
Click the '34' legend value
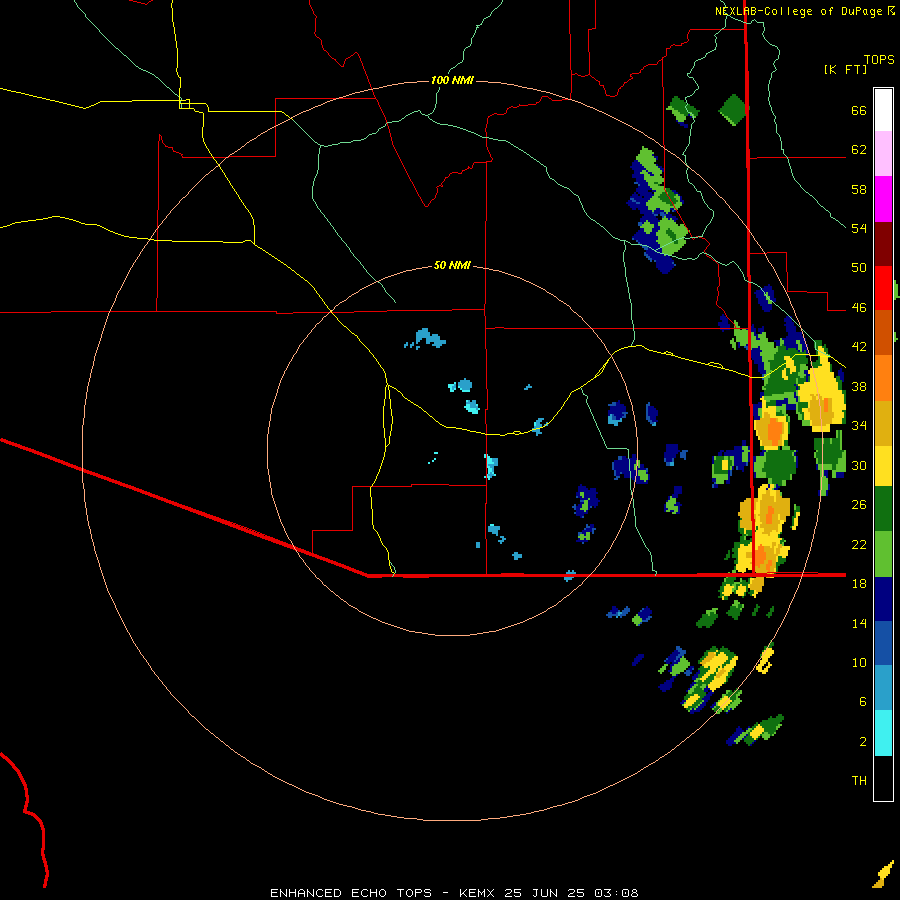(859, 426)
